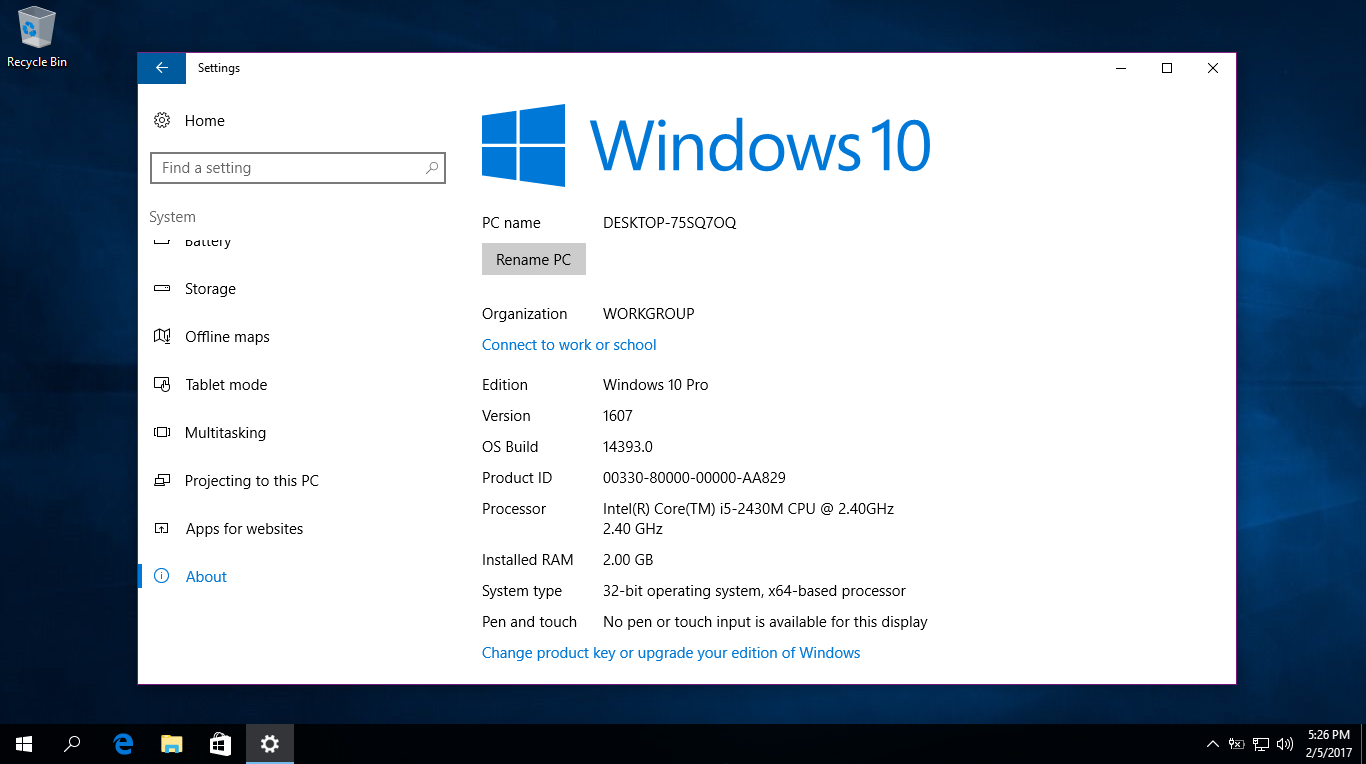Launch Microsoft Edge from taskbar
The width and height of the screenshot is (1366, 764).
pyautogui.click(x=123, y=744)
